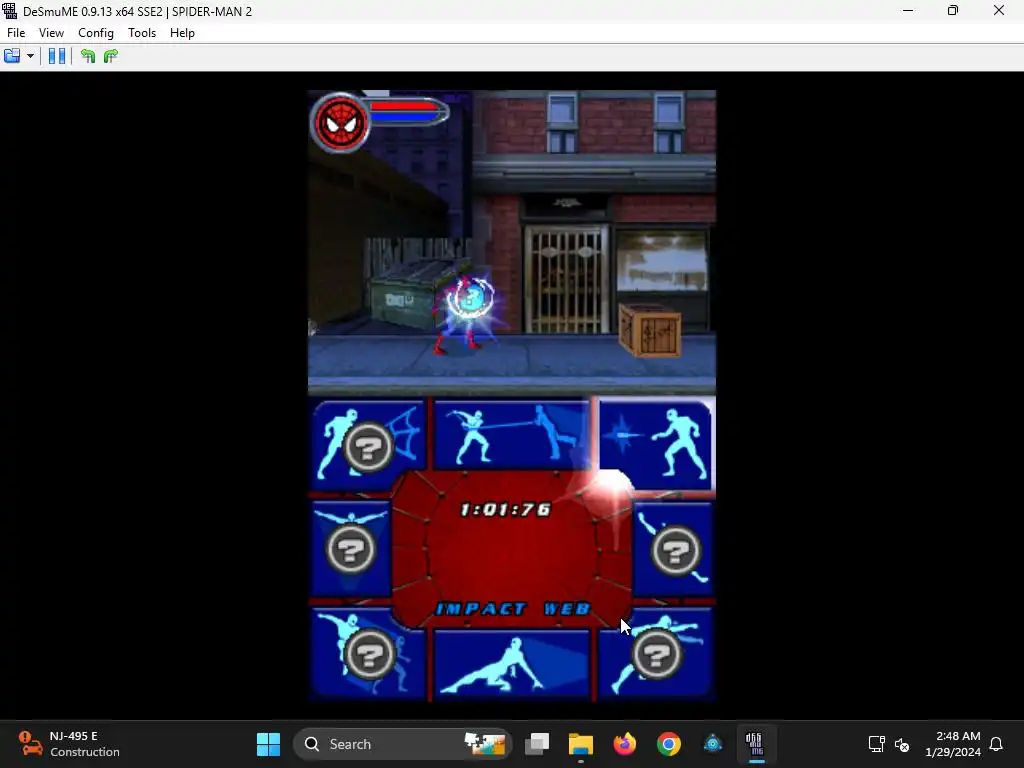
Task: Select the locked bottom-left swing move tile
Action: [369, 652]
